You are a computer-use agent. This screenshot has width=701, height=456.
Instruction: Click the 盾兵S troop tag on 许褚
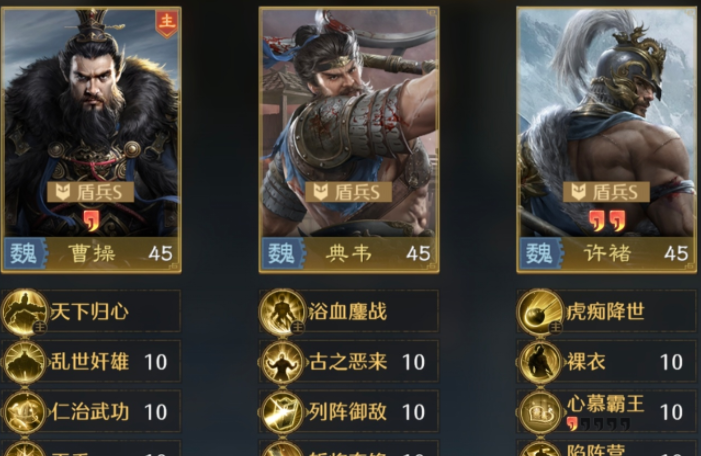click(x=606, y=192)
